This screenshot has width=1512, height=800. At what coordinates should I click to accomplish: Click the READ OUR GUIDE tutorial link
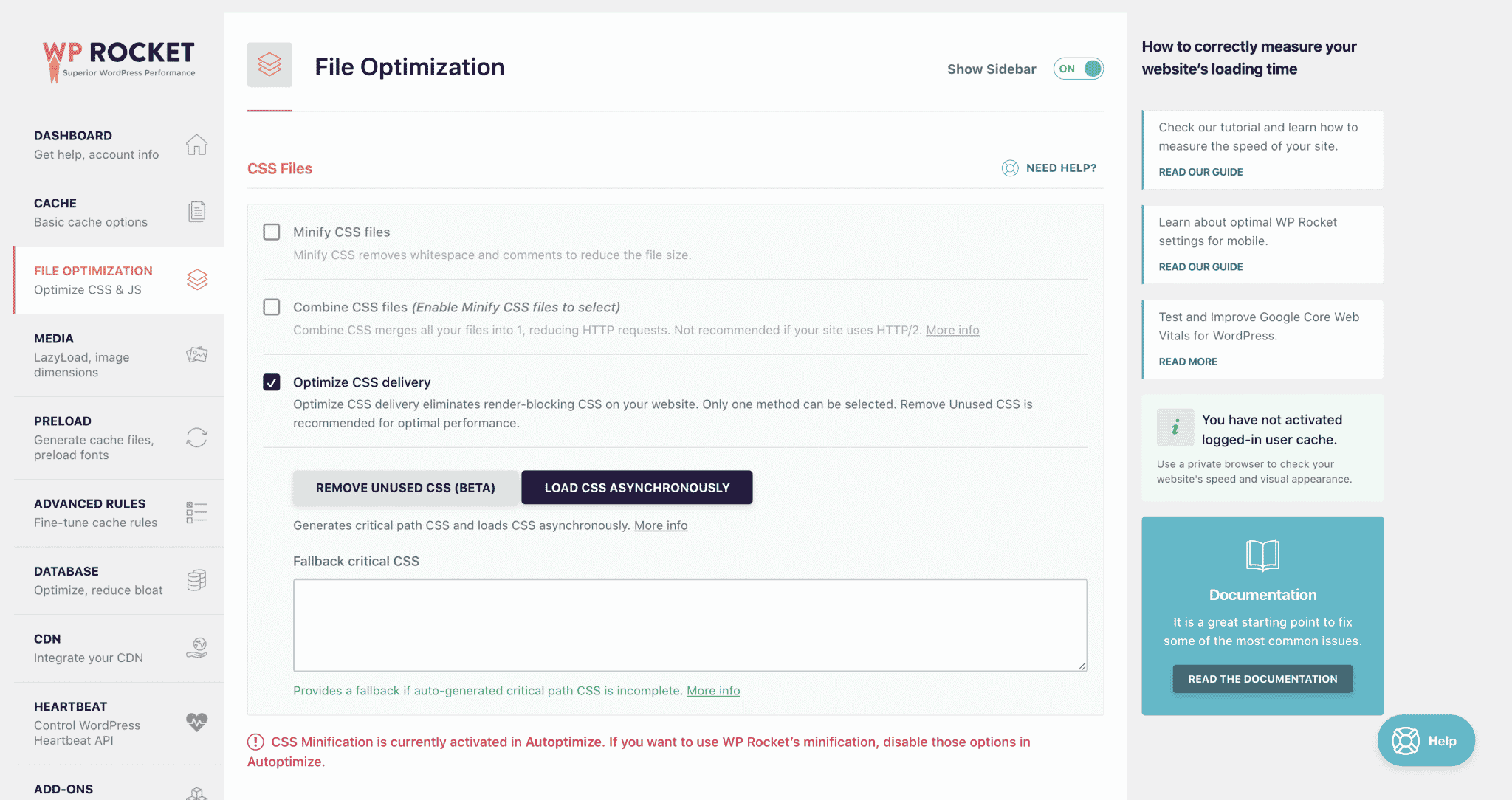[x=1200, y=171]
